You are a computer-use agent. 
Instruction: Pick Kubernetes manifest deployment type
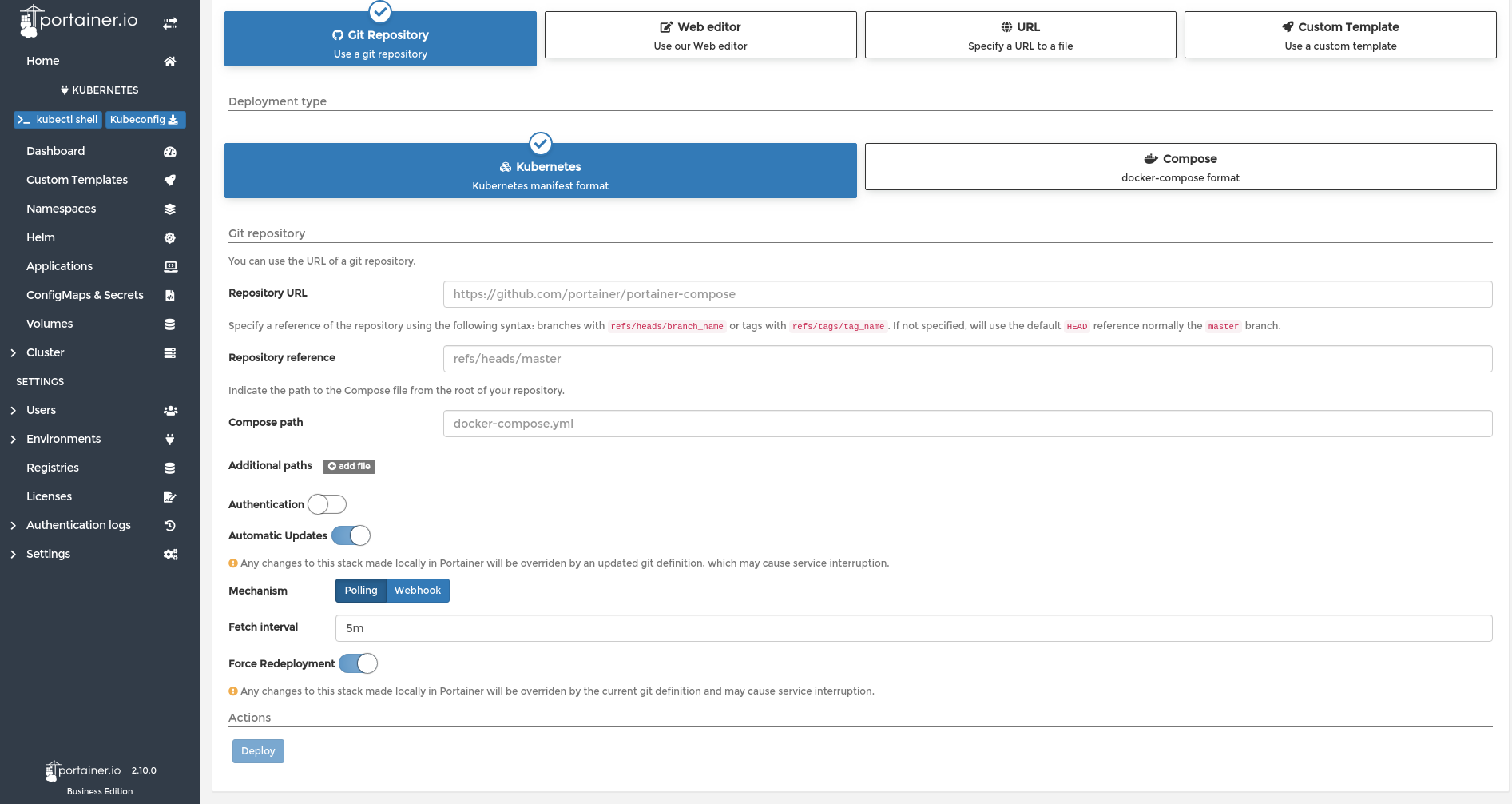(x=541, y=170)
